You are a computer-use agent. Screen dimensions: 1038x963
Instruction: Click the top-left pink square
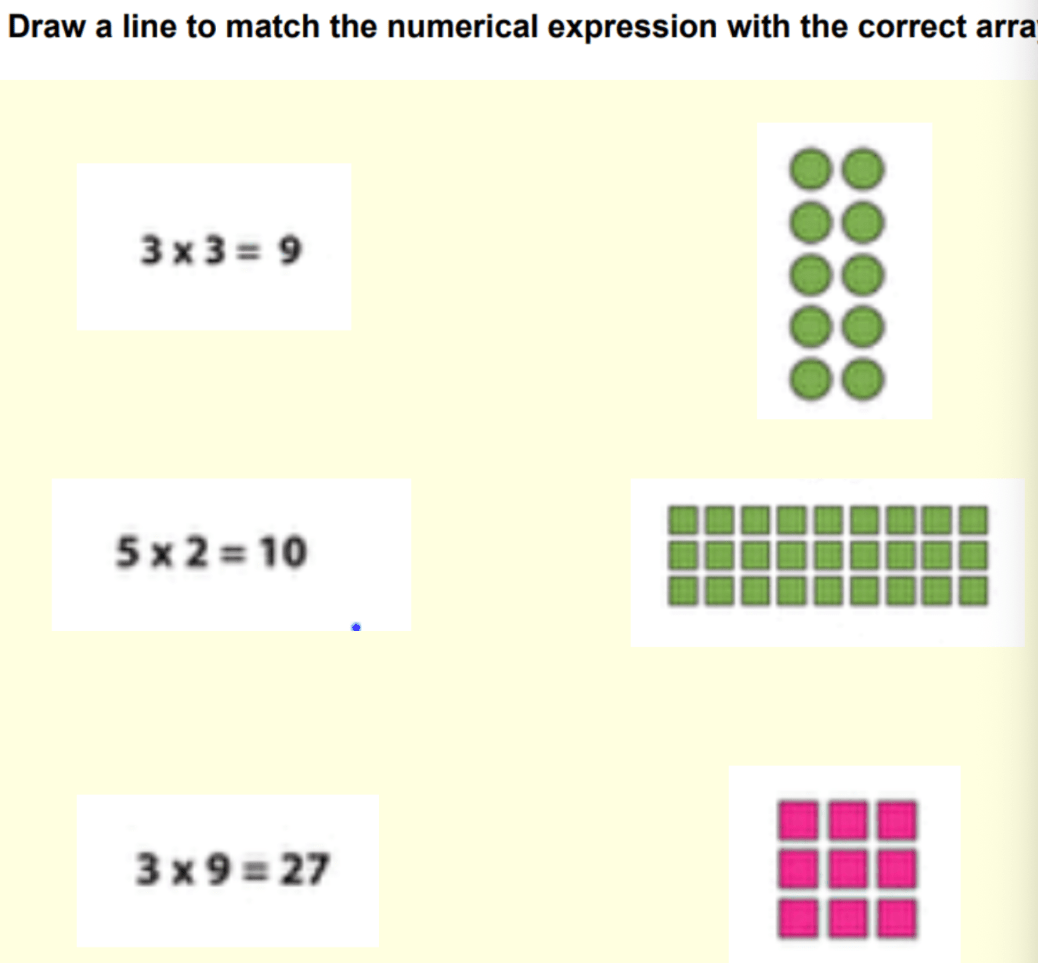click(798, 820)
